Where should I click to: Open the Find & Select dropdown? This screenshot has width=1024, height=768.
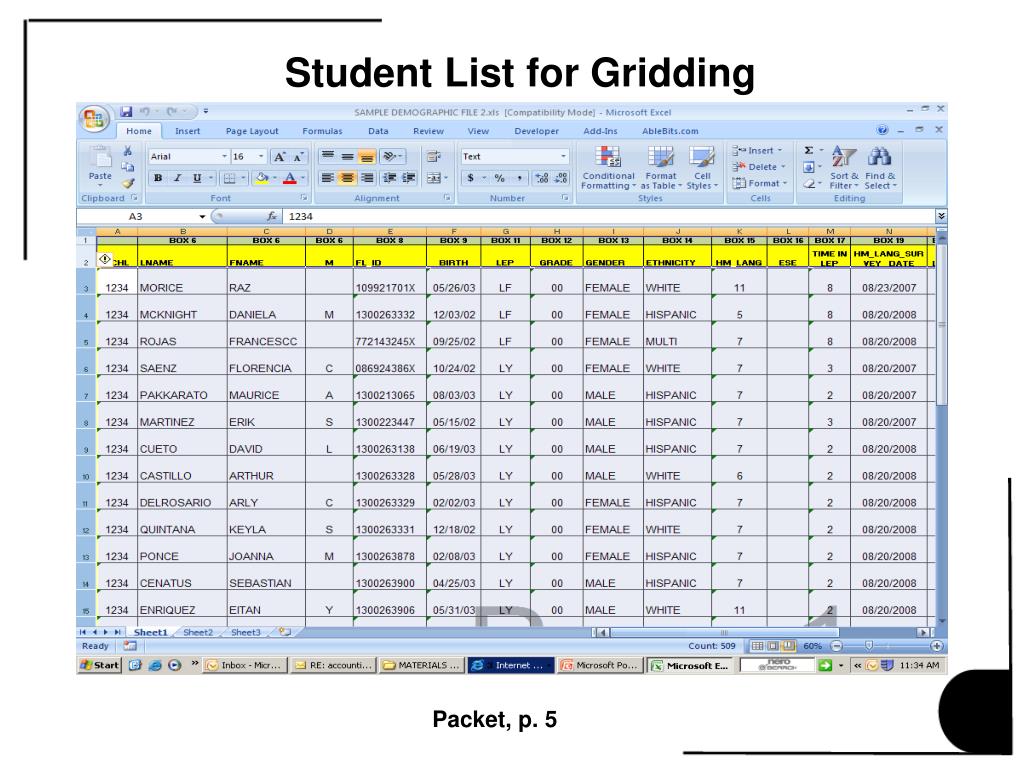point(880,168)
